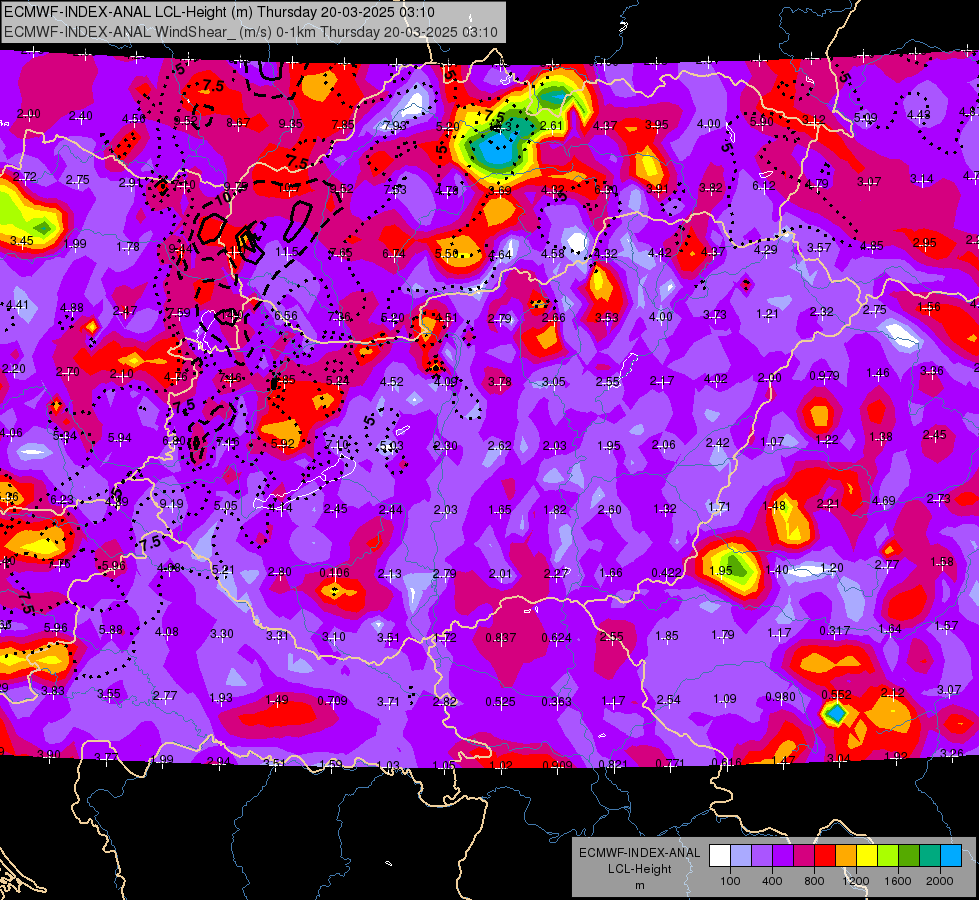
Task: Click the magenta-pink legend swatch
Action: (x=804, y=856)
